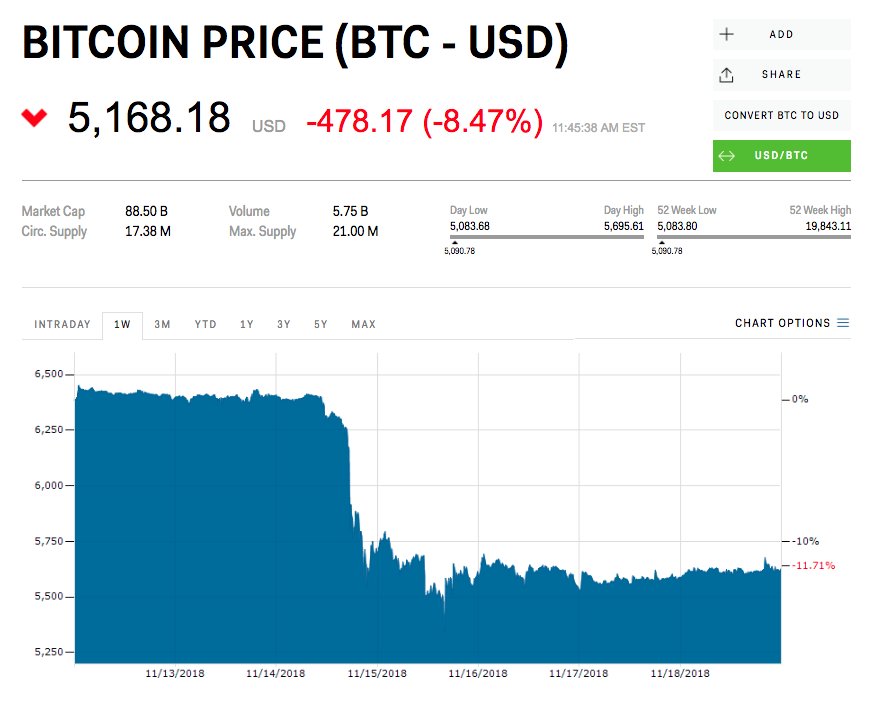Show the 3M chart range
This screenshot has height=718, width=877.
coord(162,324)
